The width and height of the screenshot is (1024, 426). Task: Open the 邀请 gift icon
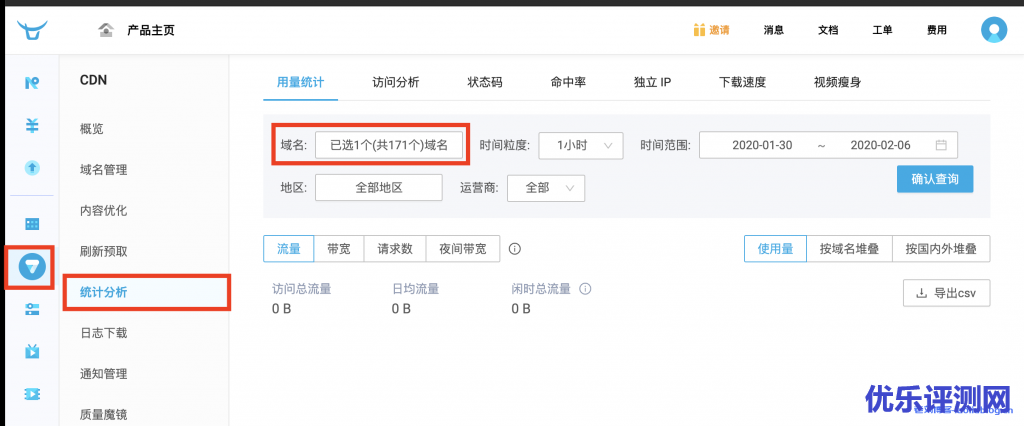tap(699, 30)
